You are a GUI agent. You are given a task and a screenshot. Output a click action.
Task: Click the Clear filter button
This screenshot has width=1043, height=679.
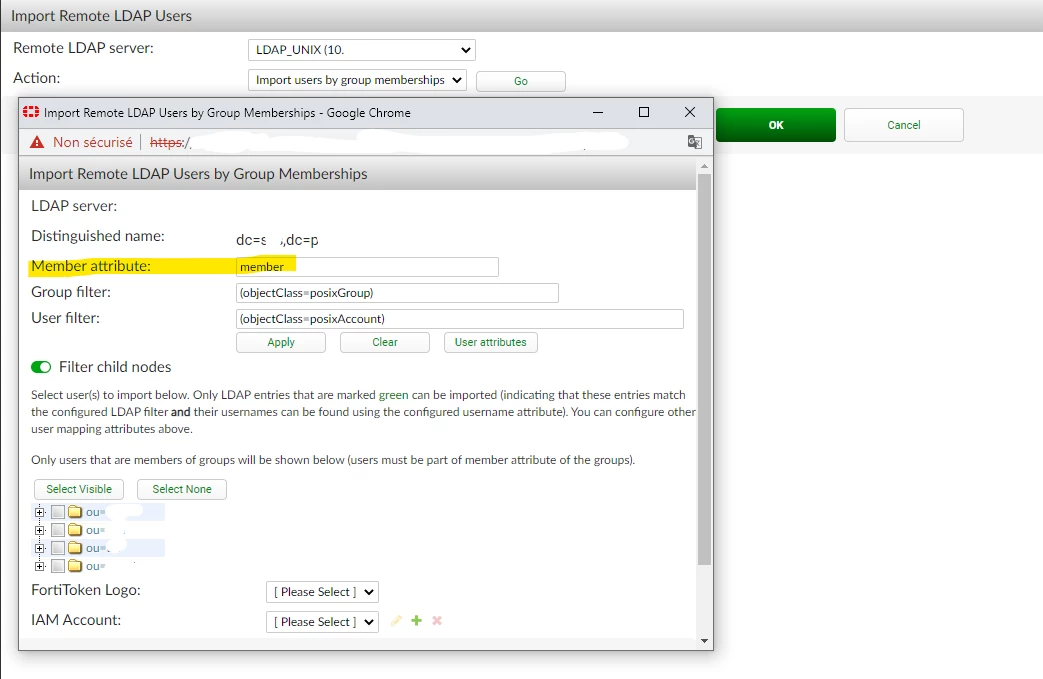[384, 342]
